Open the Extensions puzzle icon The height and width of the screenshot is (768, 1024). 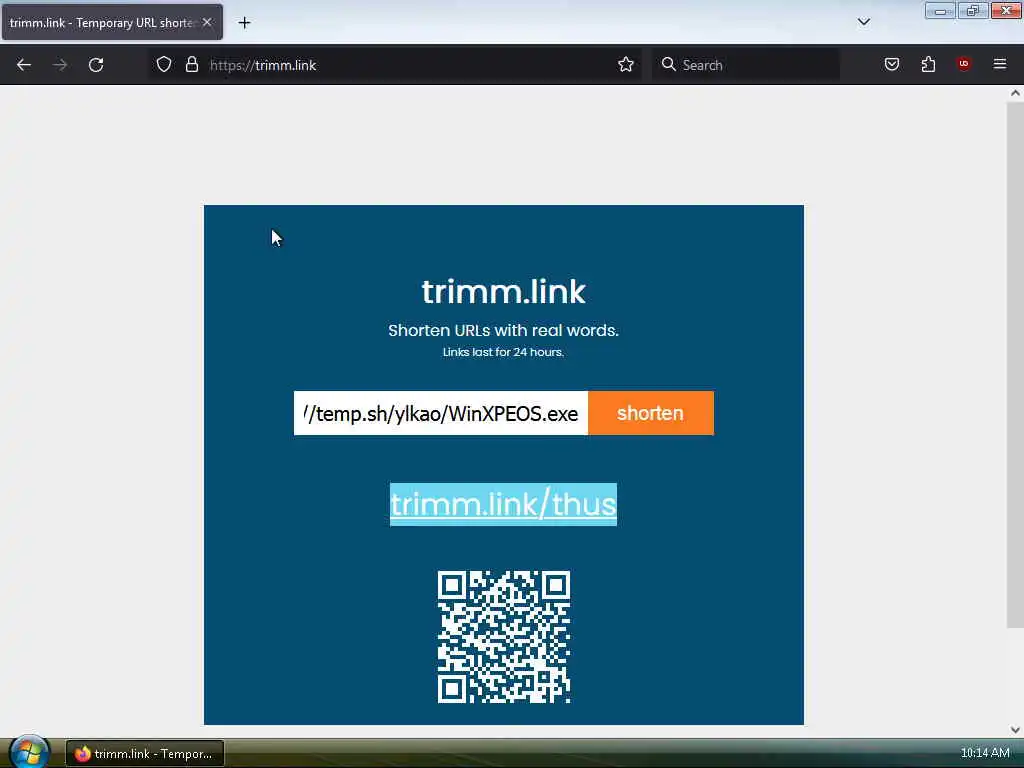928,64
